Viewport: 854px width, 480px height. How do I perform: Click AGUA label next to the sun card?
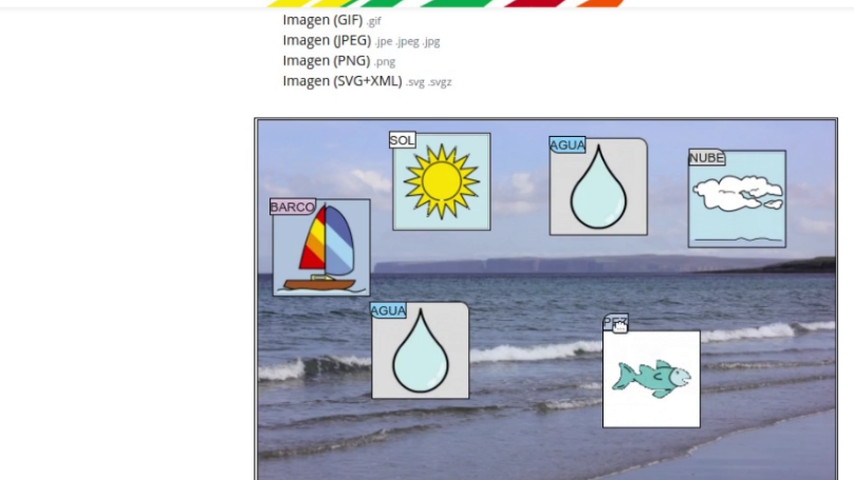coord(567,145)
